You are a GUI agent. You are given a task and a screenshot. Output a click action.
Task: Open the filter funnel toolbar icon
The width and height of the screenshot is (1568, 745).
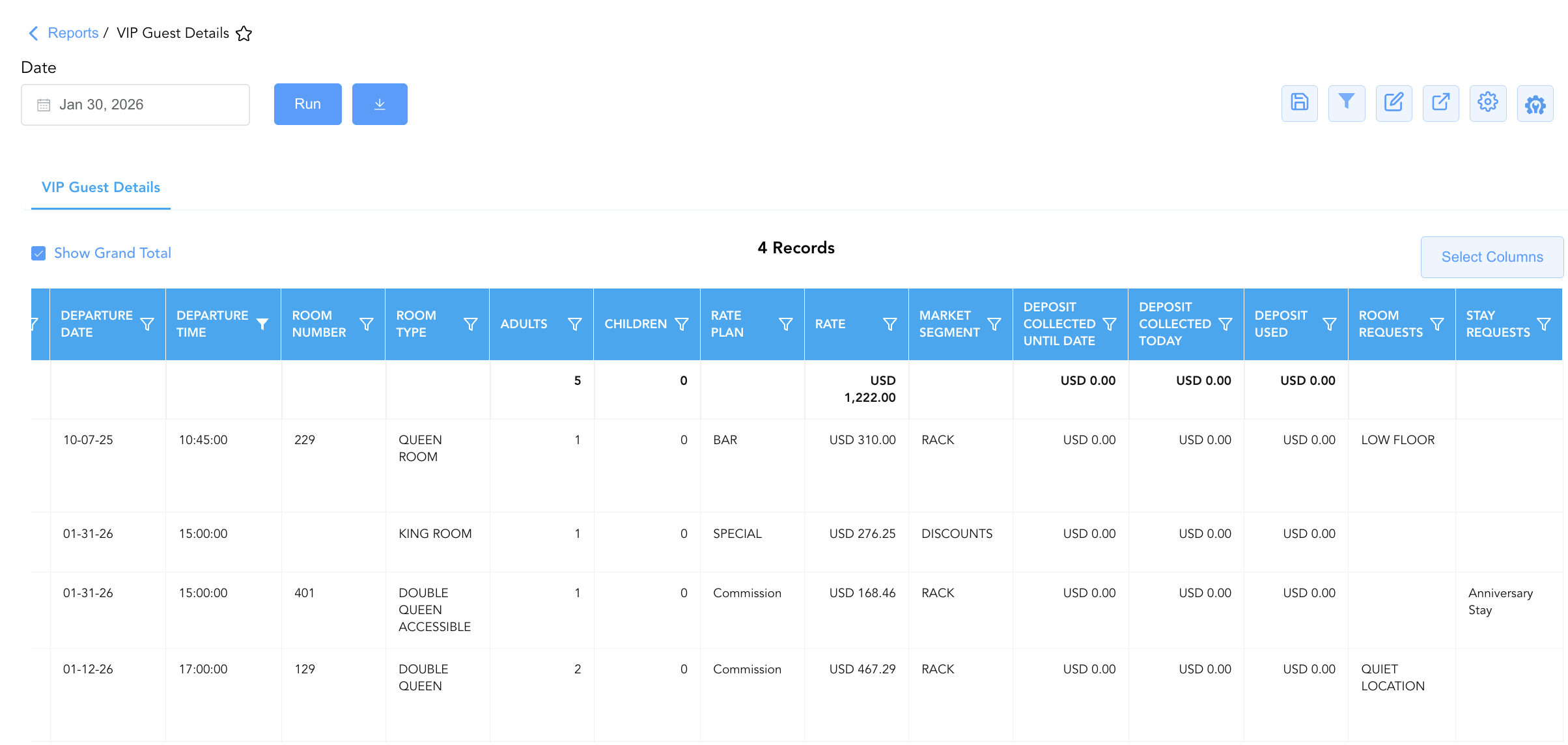(1347, 103)
